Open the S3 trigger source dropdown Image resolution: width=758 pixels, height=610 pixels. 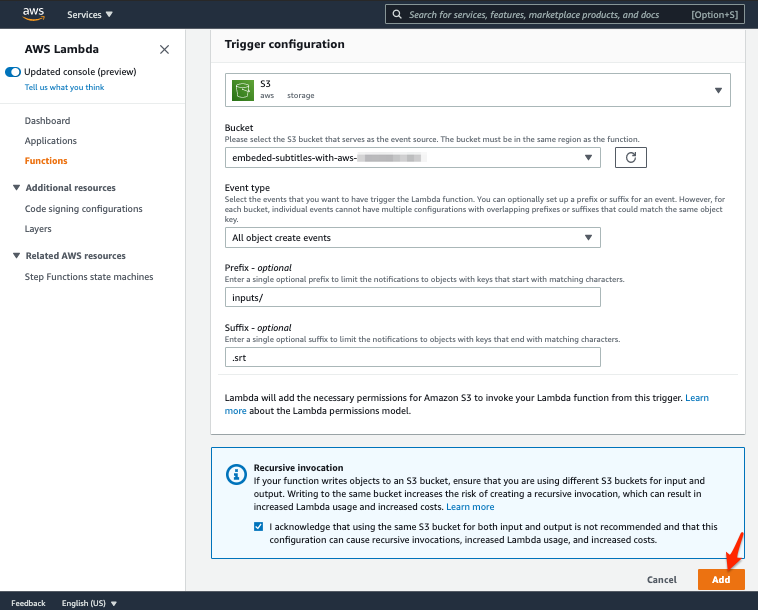pos(478,90)
